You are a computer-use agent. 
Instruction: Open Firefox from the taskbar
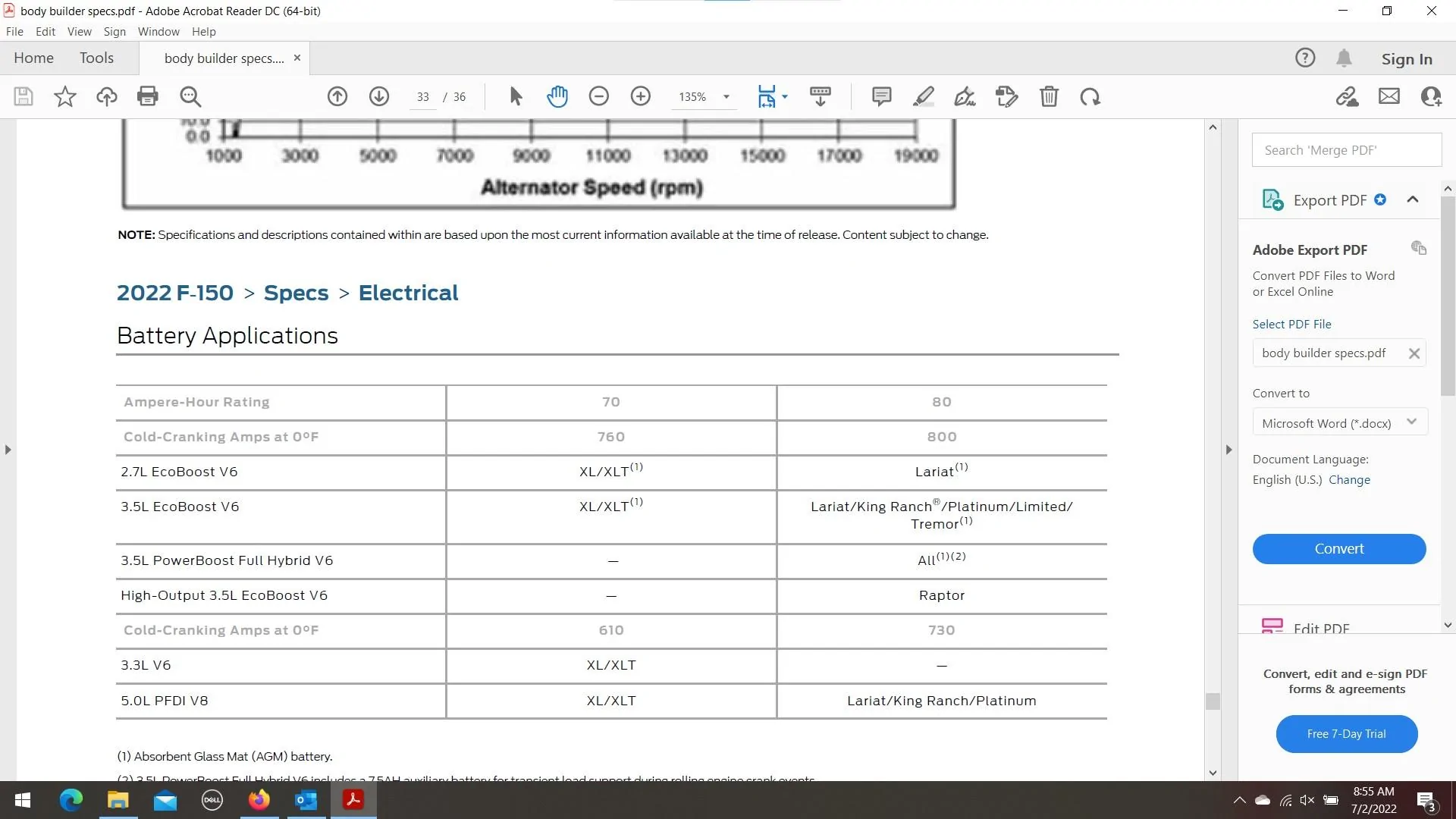(x=259, y=800)
